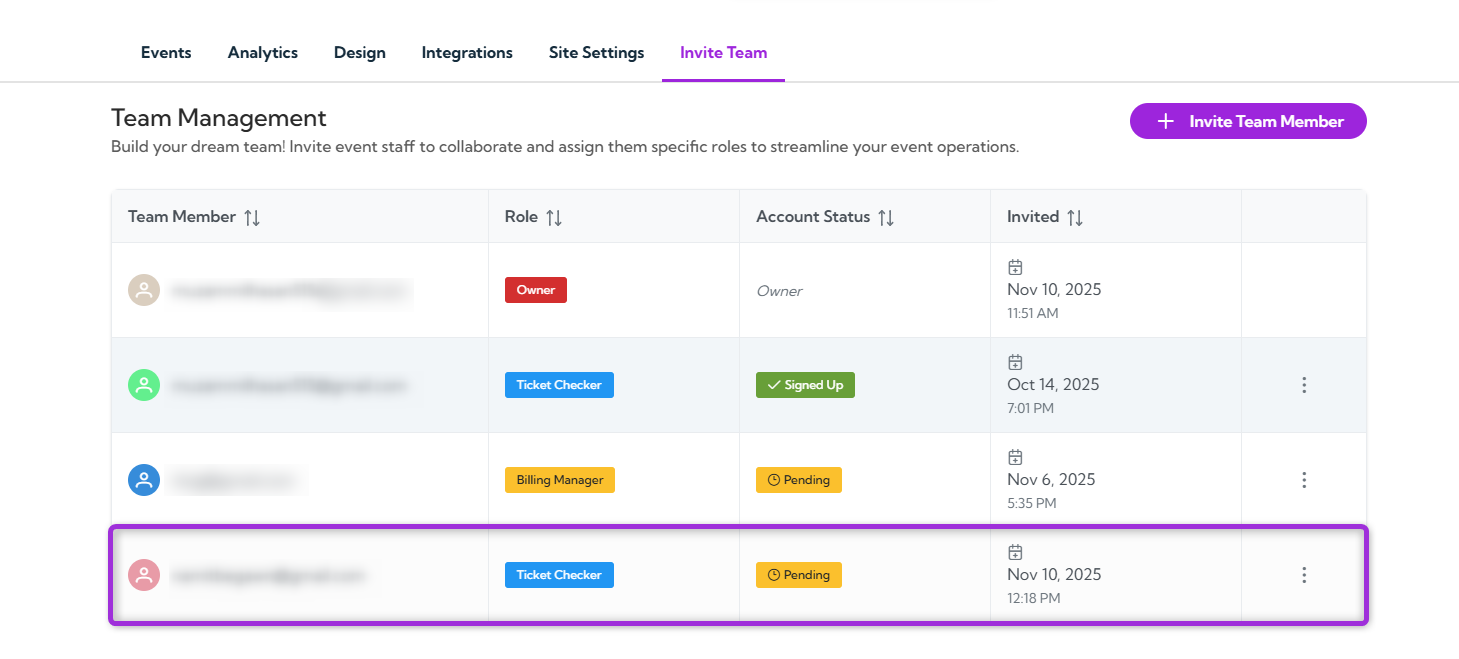Open three-dot menu for Billing Manager row
Viewport: 1459px width, 659px height.
pos(1304,480)
